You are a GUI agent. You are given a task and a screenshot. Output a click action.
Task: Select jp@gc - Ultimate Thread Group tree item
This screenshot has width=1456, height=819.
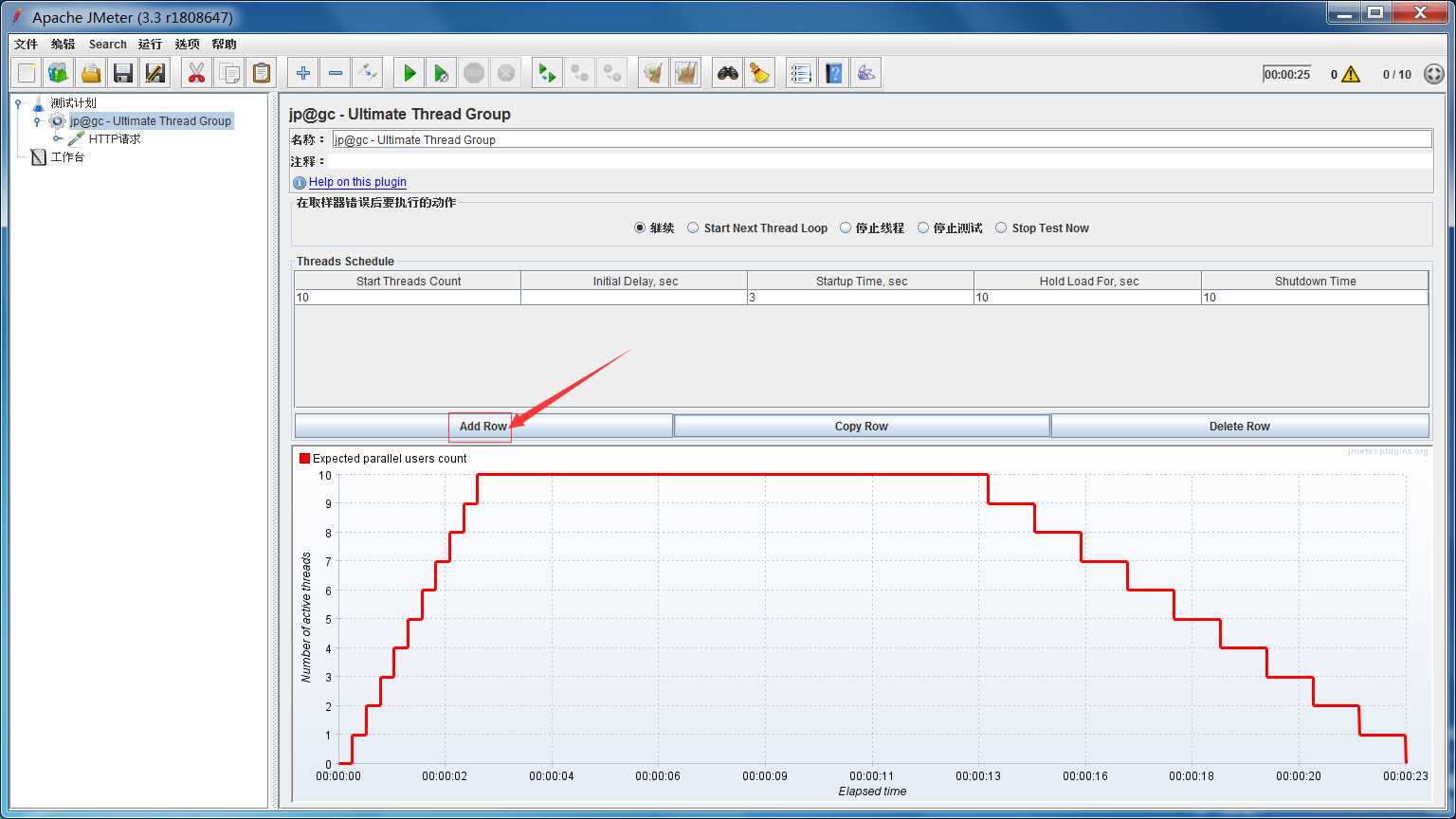(151, 121)
